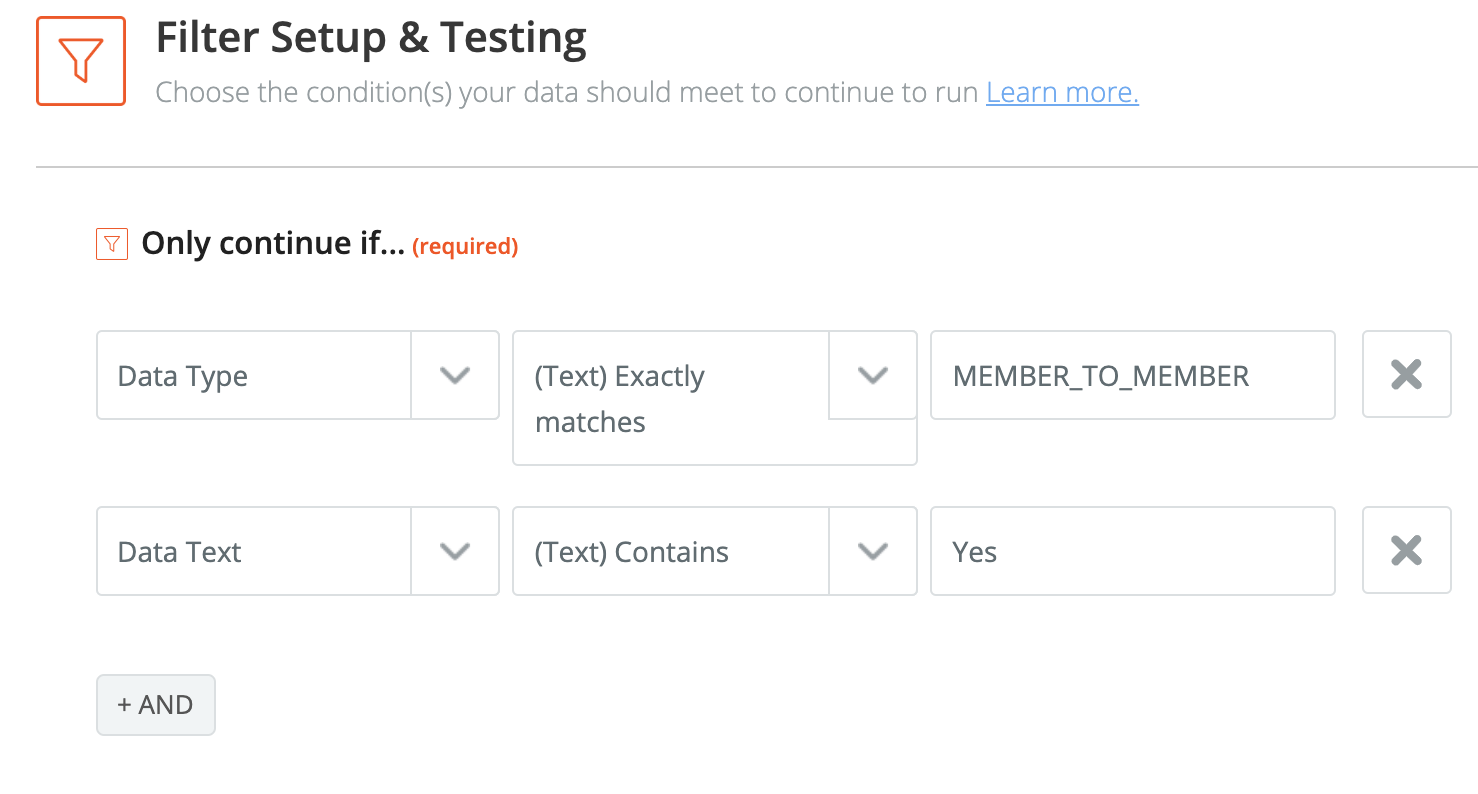Focus the Yes value input field
This screenshot has width=1478, height=794.
(x=1132, y=551)
